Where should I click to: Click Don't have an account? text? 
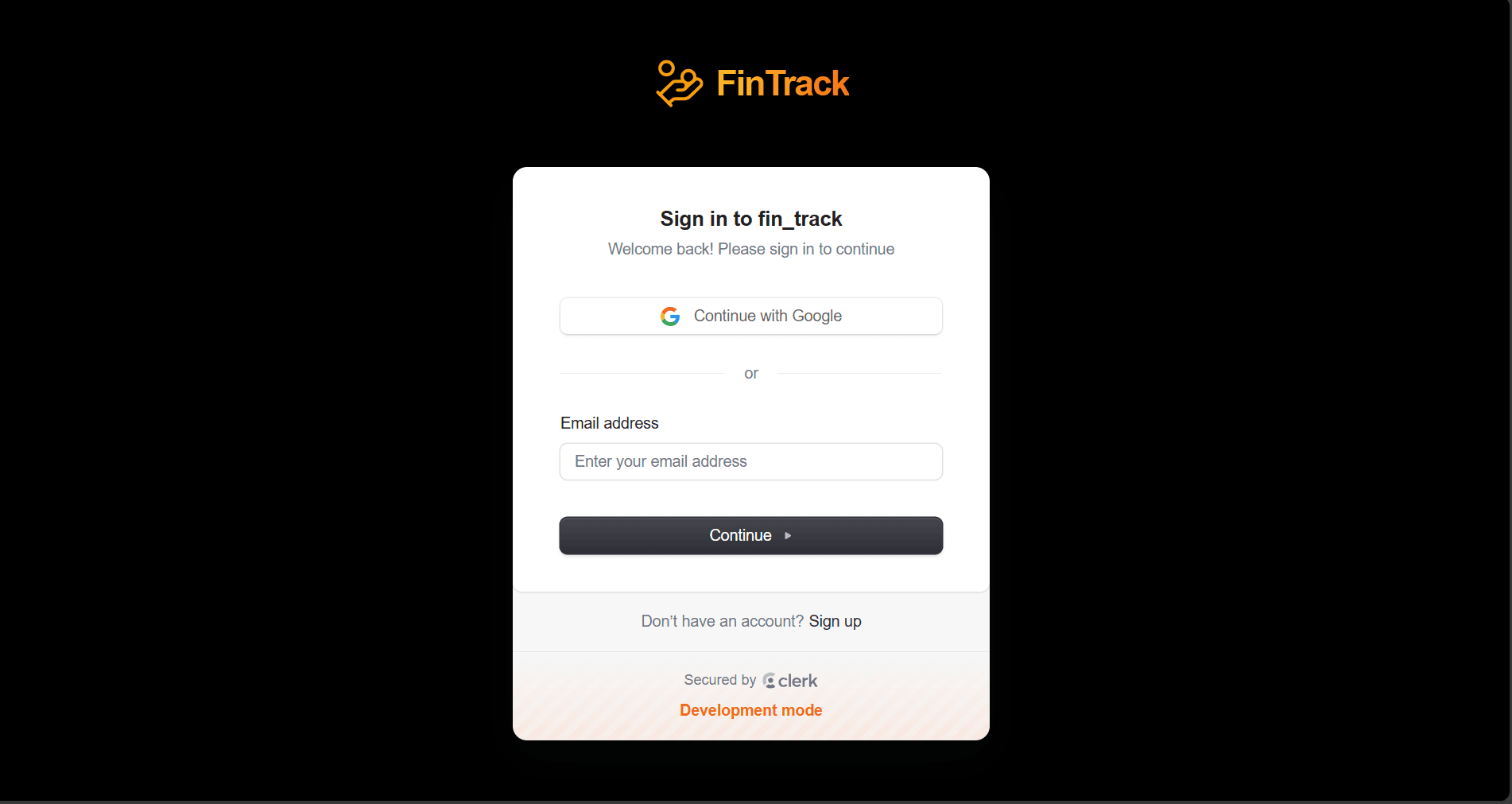coord(721,621)
